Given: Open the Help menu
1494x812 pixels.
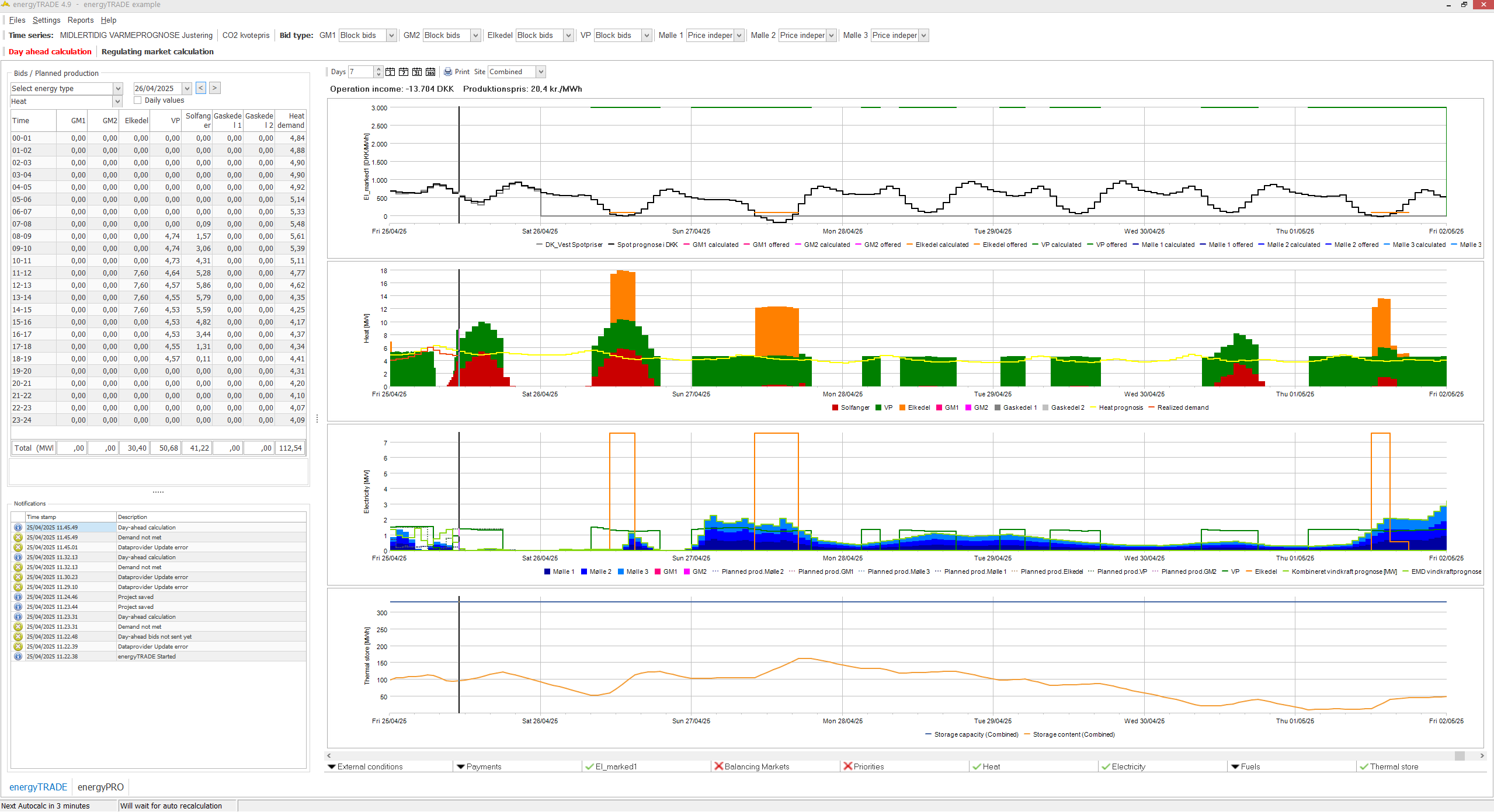Looking at the screenshot, I should pyautogui.click(x=109, y=20).
